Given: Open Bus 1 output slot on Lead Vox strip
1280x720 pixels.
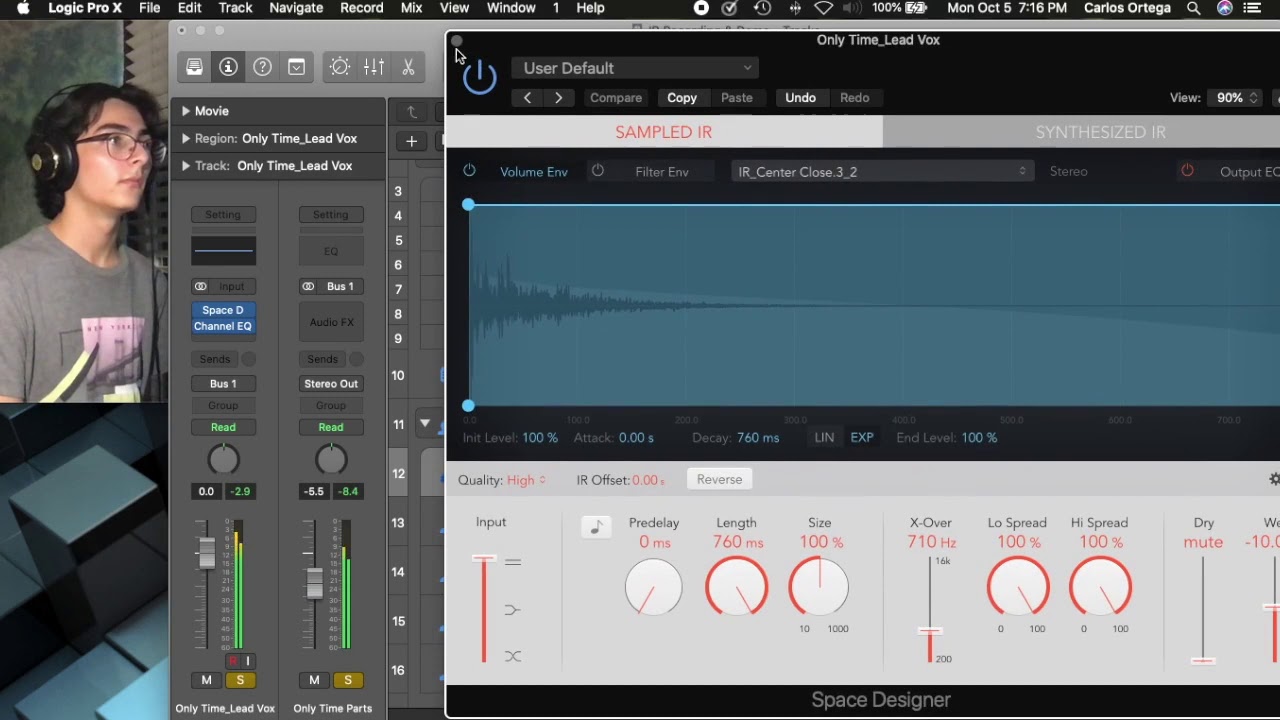Looking at the screenshot, I should pos(223,384).
